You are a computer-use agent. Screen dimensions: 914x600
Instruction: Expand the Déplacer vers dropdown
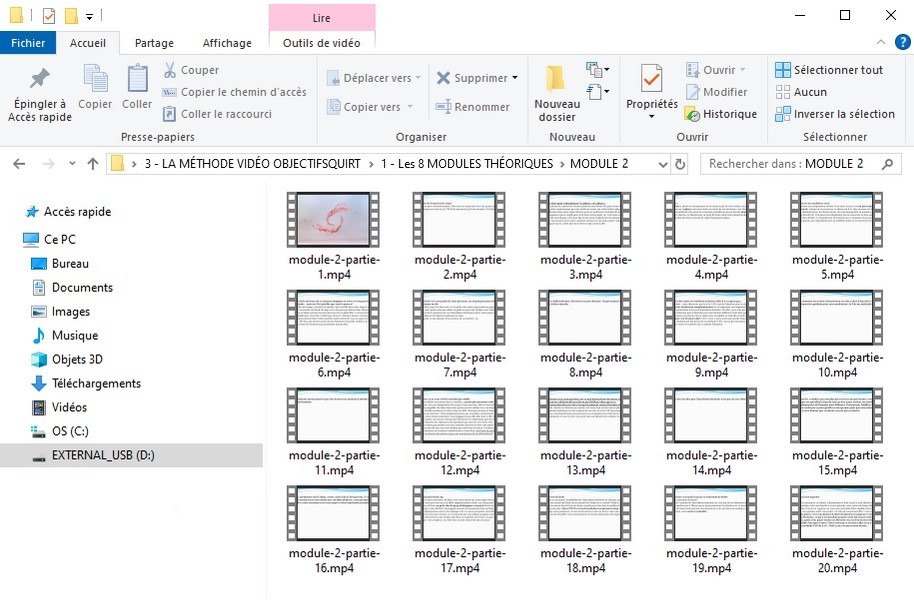pos(416,78)
